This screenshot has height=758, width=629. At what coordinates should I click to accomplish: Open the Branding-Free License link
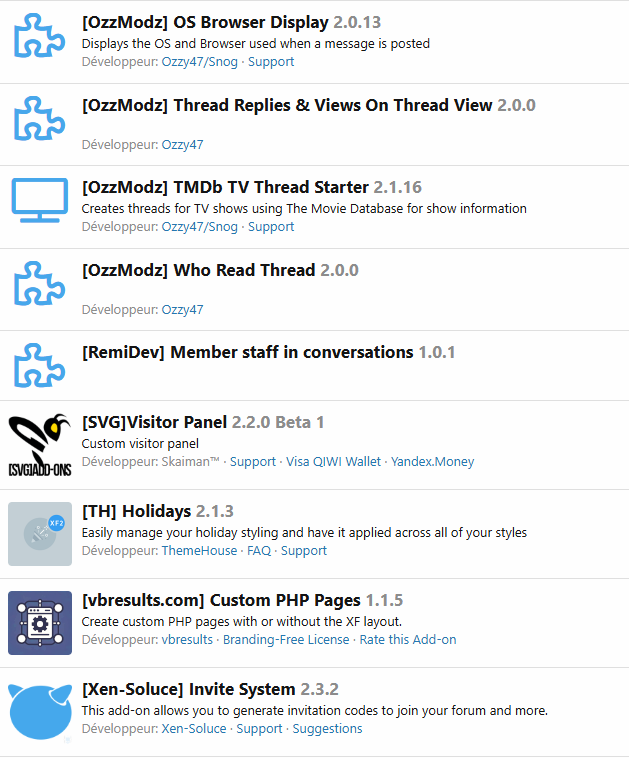pyautogui.click(x=286, y=640)
